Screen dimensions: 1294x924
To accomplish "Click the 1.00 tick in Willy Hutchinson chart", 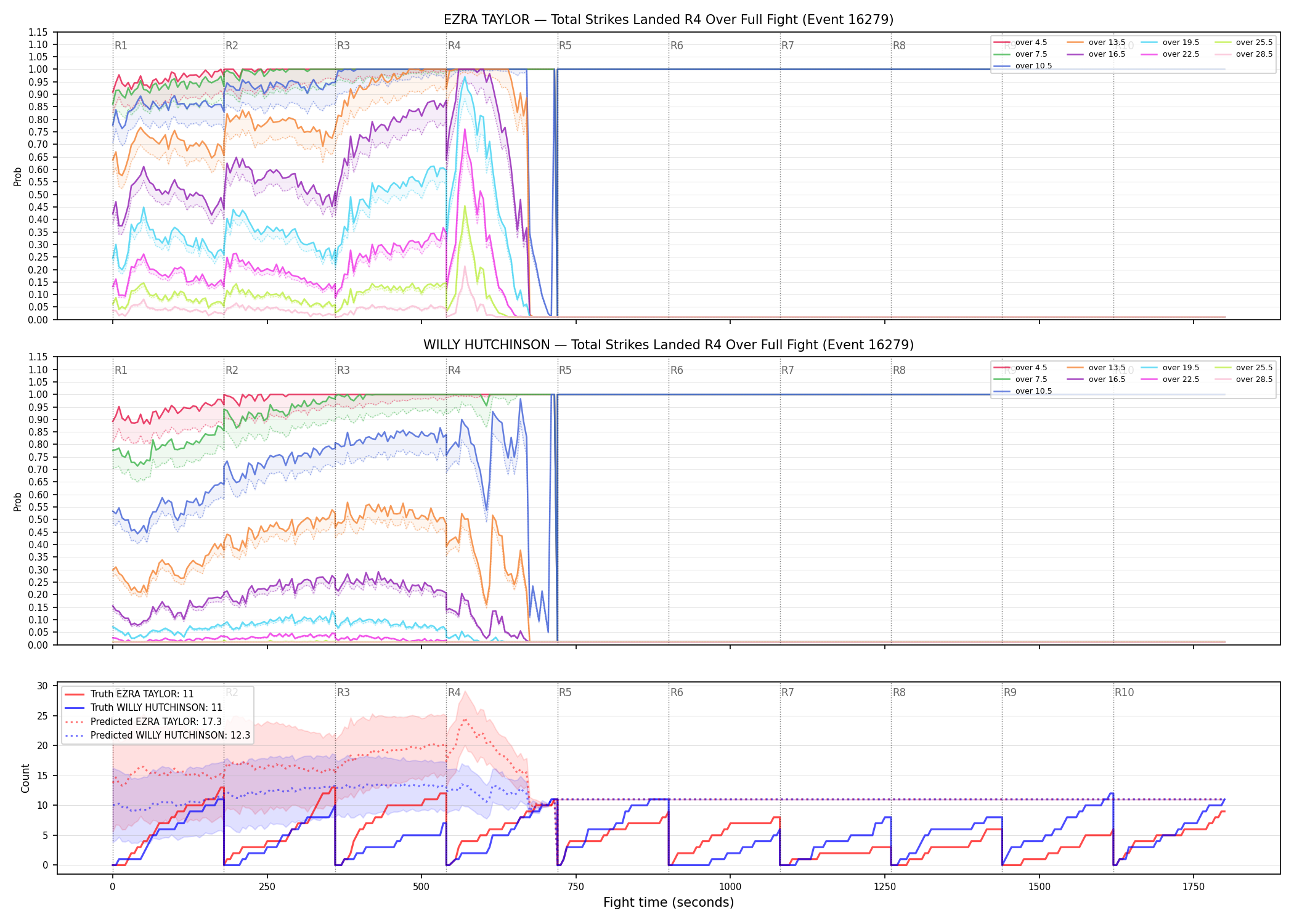I will [x=38, y=395].
